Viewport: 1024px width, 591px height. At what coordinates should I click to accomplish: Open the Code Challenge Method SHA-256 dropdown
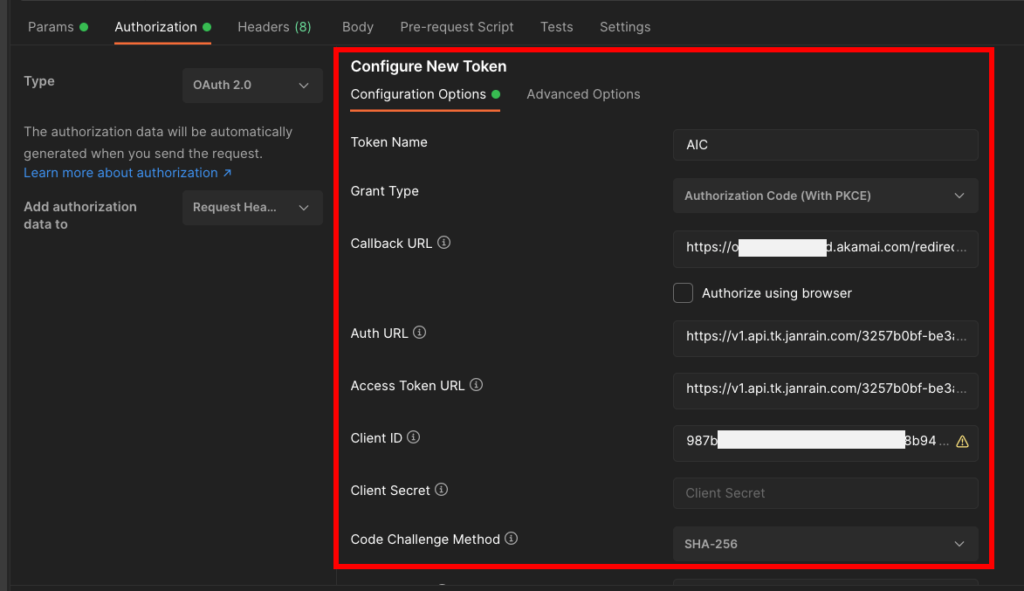coord(825,544)
